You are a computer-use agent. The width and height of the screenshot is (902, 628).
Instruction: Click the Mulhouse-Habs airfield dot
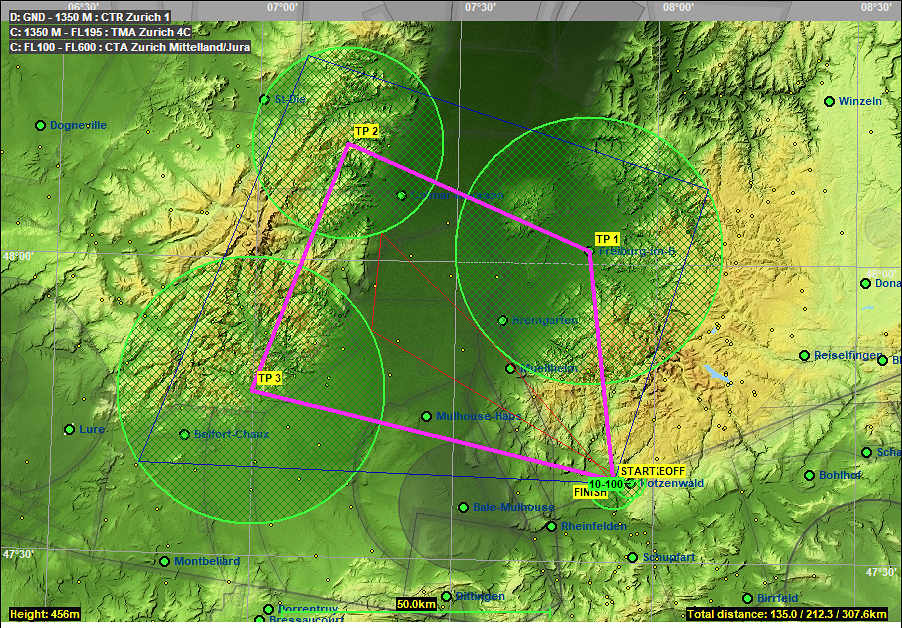point(427,416)
